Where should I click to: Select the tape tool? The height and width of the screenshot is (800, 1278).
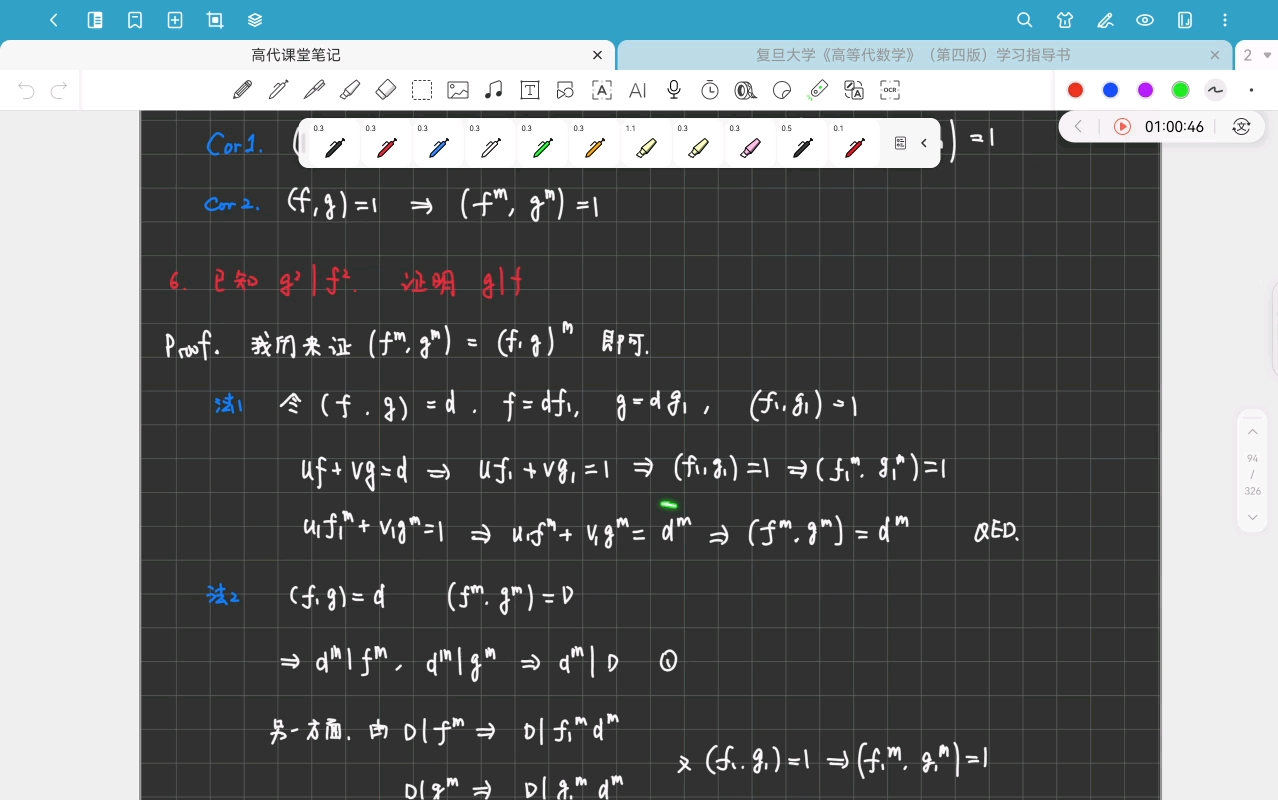coord(745,90)
